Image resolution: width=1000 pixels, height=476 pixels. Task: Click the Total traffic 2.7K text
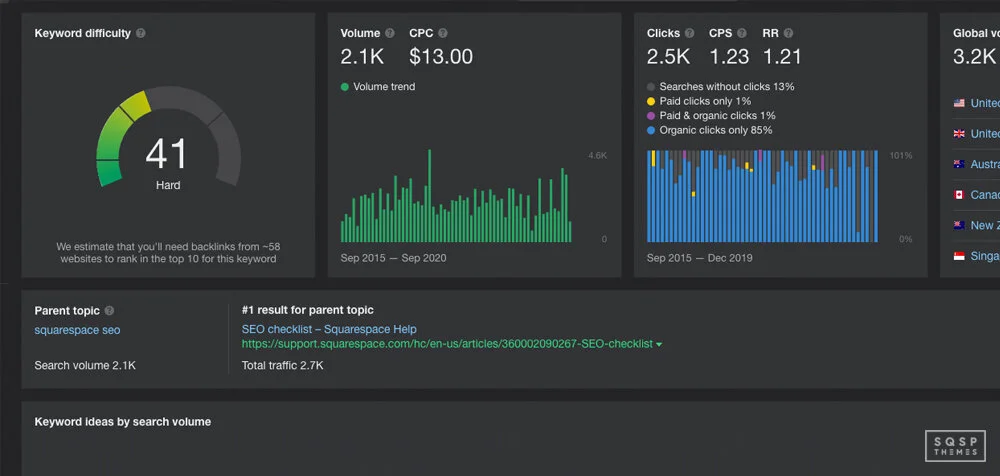pos(283,366)
